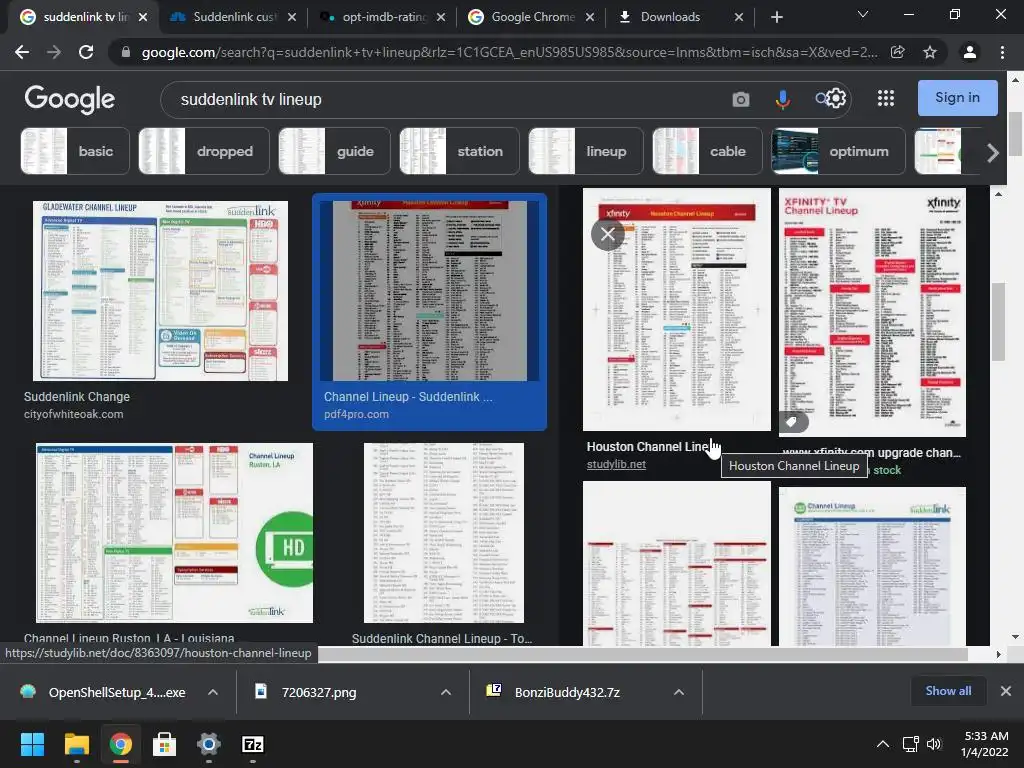The width and height of the screenshot is (1024, 768).
Task: Reload the current page
Action: coord(86,52)
